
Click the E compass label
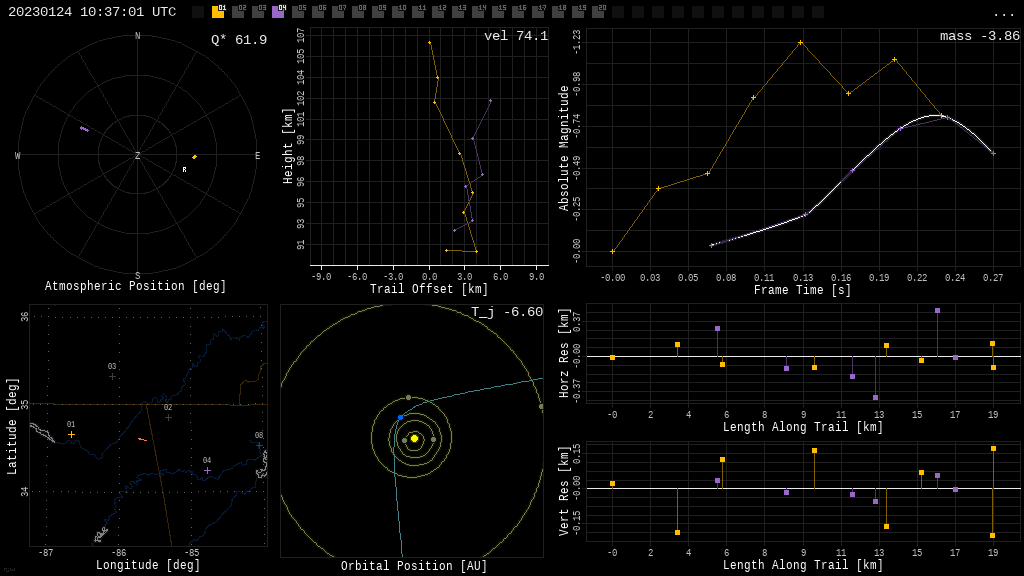tap(257, 155)
